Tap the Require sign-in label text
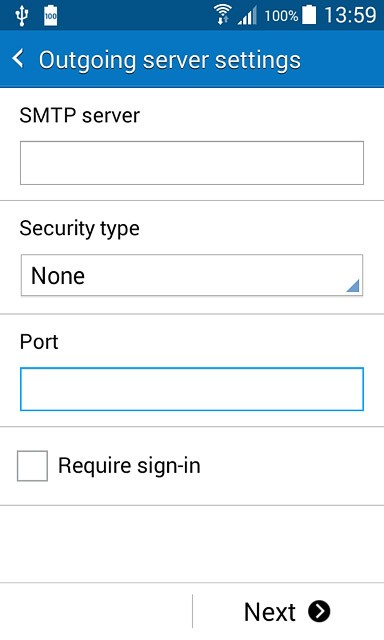The image size is (384, 640). [129, 466]
